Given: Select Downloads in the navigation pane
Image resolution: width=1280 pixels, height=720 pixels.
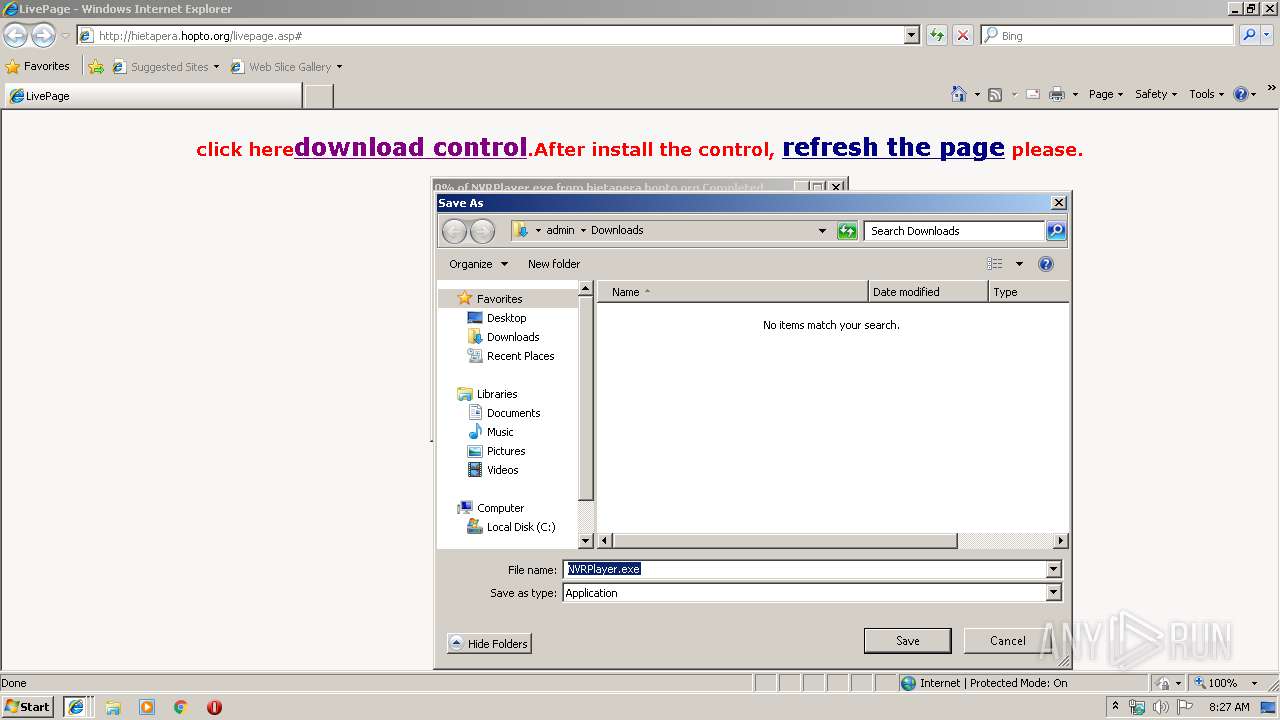Looking at the screenshot, I should (513, 337).
